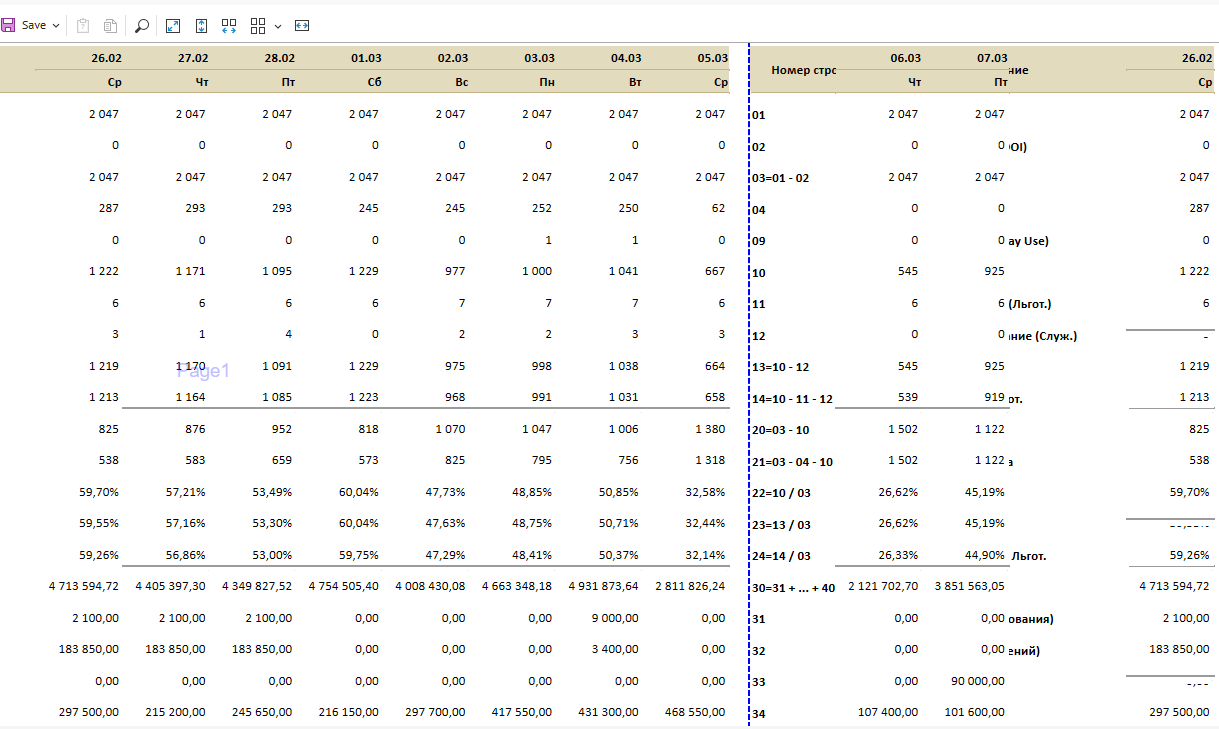This screenshot has width=1219, height=729.
Task: Click the 06.03 date header
Action: coord(905,58)
